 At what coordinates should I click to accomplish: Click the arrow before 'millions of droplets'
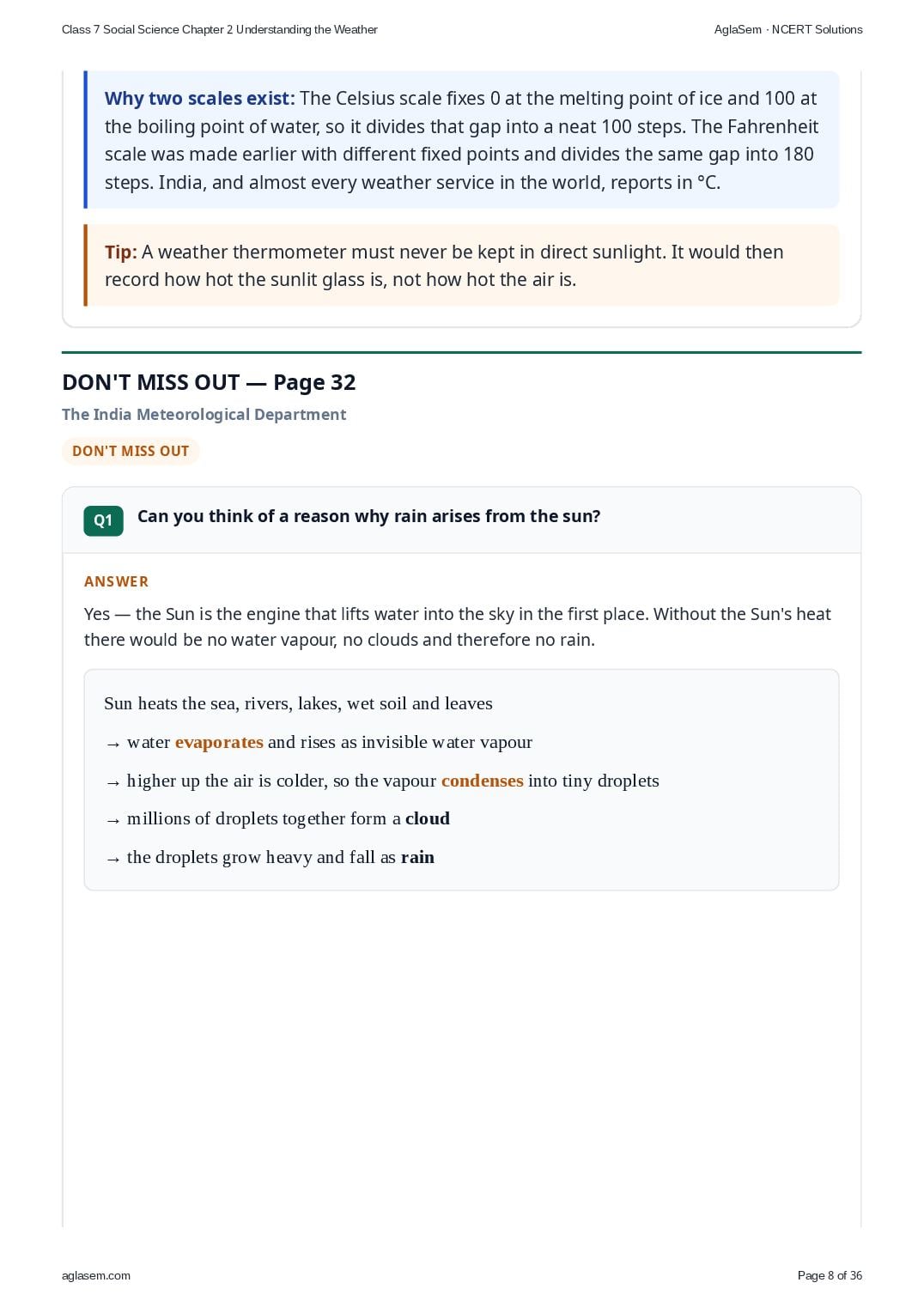pos(112,820)
